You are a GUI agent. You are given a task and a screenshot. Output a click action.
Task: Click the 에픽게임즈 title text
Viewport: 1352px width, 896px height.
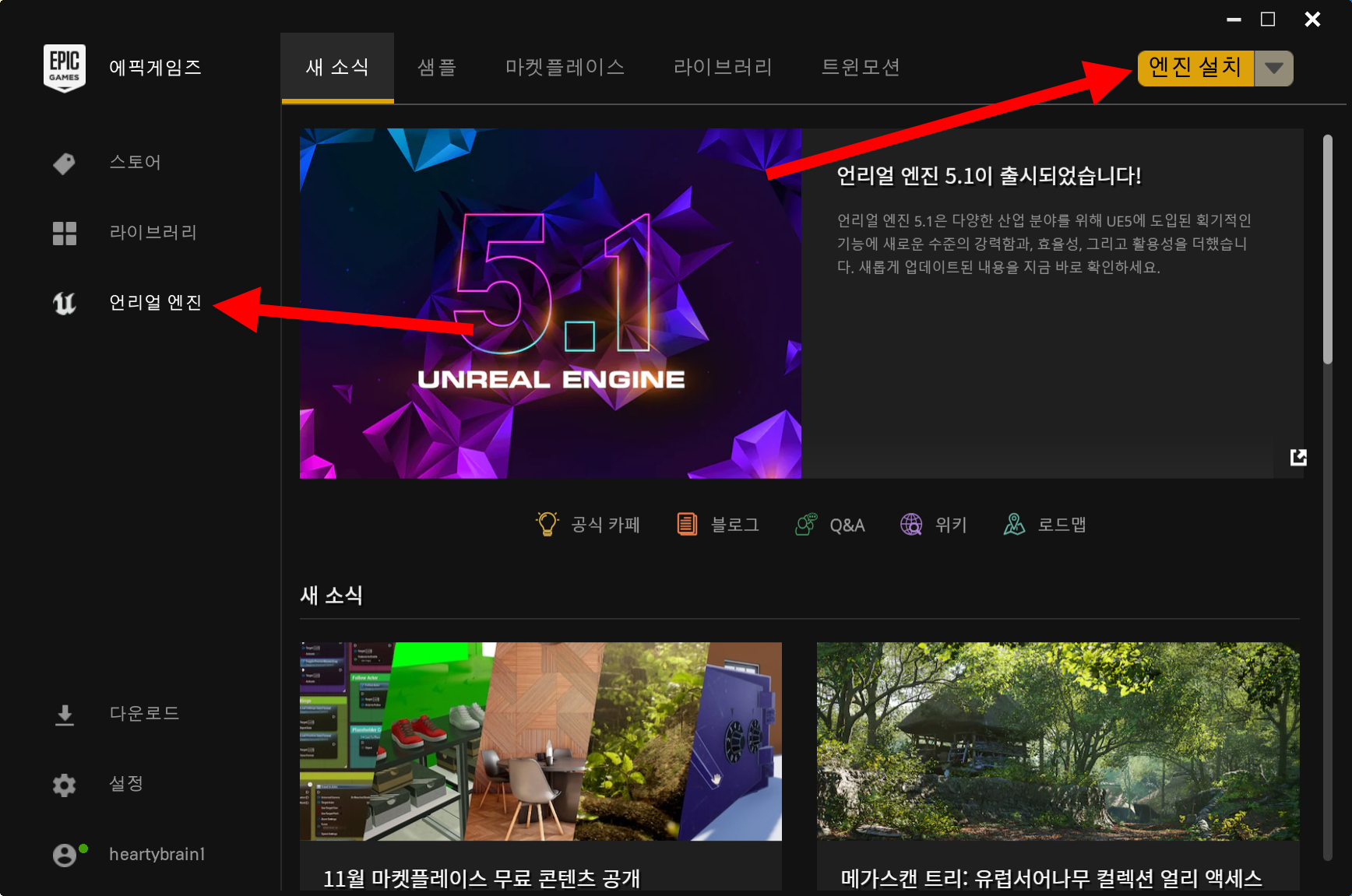tap(155, 68)
